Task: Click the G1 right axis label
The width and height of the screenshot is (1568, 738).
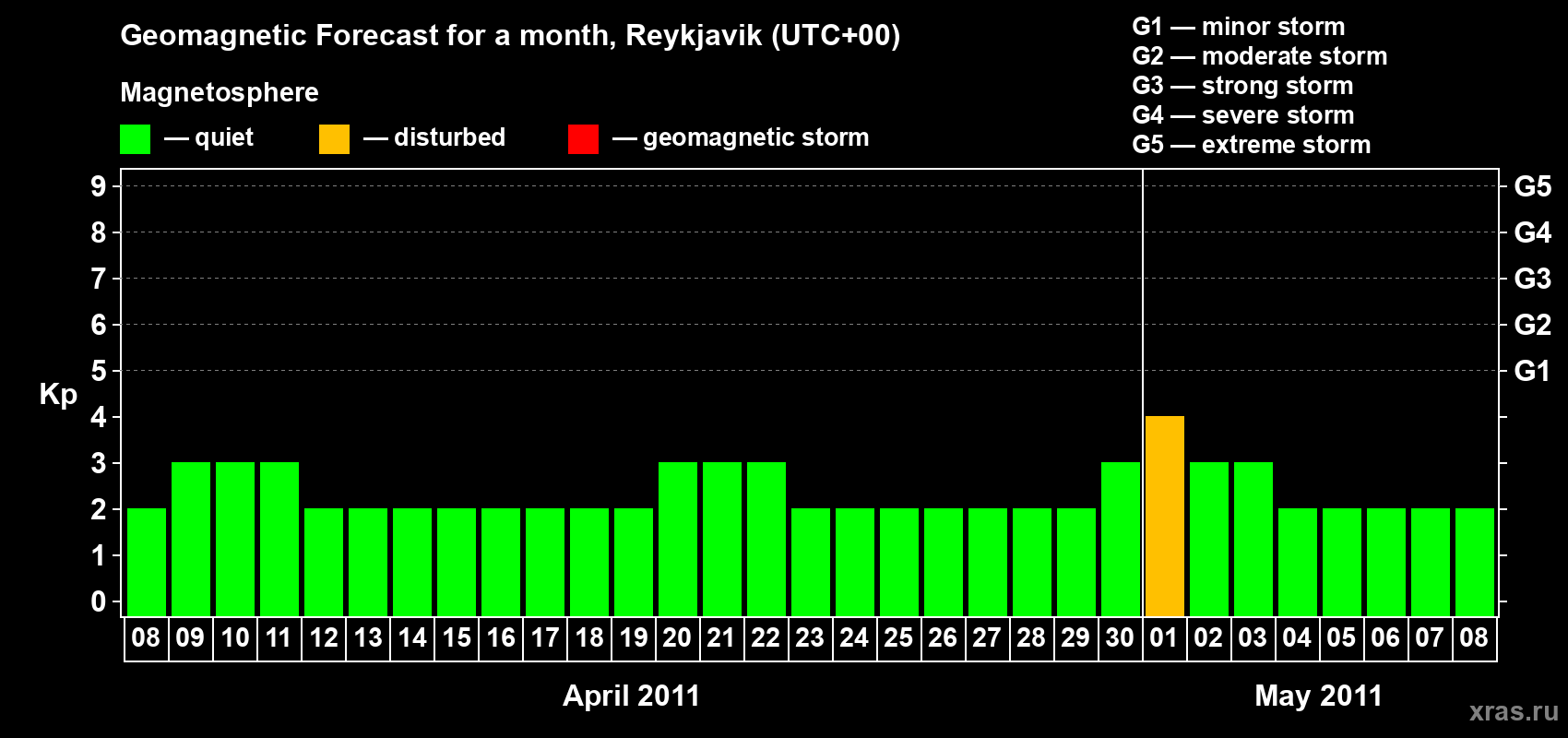Action: pos(1533,371)
